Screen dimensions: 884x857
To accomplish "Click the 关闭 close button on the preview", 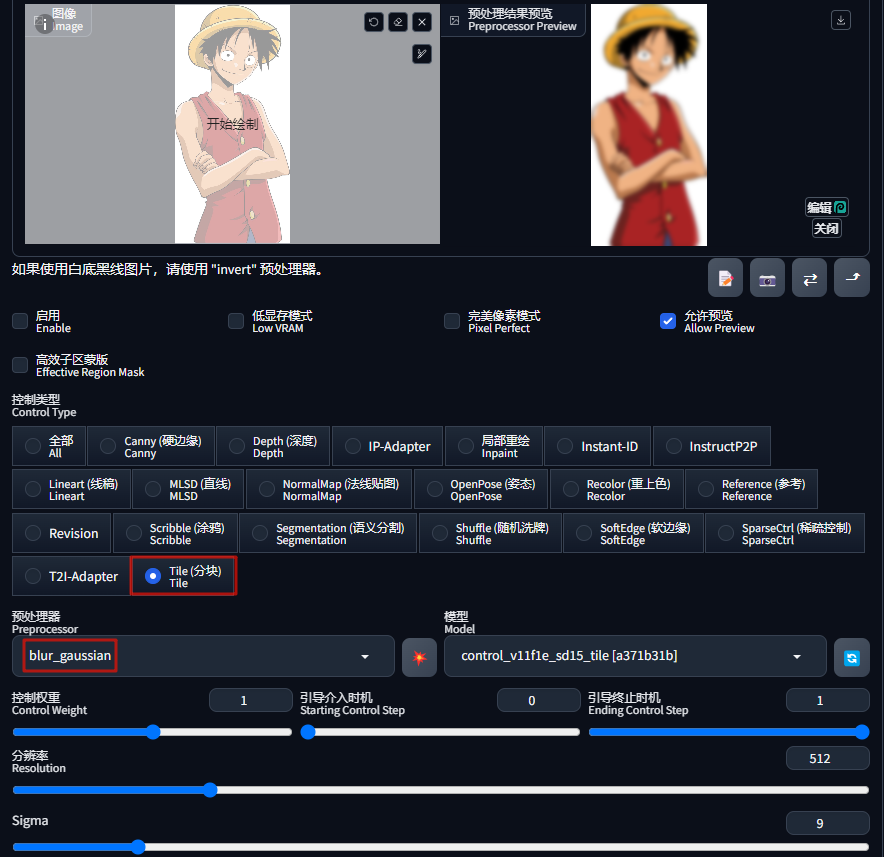I will point(826,228).
